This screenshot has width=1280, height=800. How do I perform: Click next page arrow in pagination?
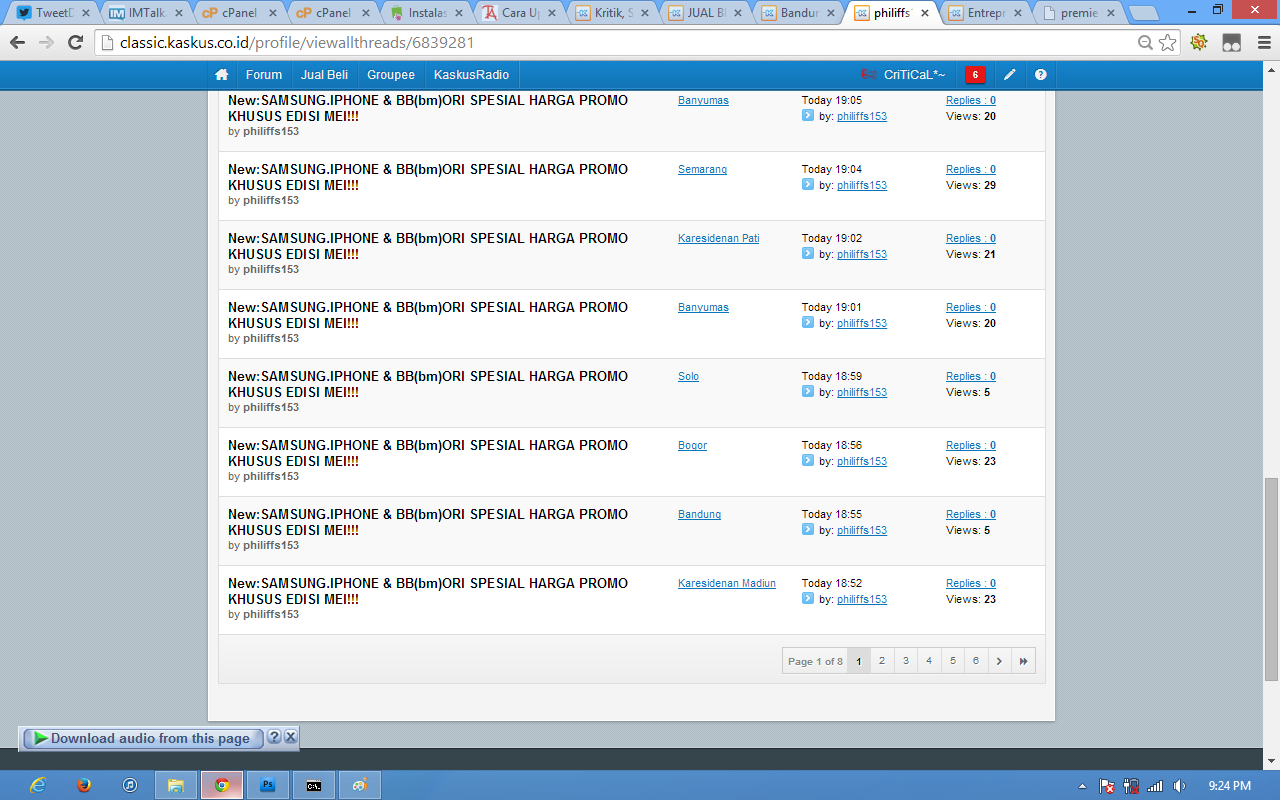pyautogui.click(x=1000, y=661)
